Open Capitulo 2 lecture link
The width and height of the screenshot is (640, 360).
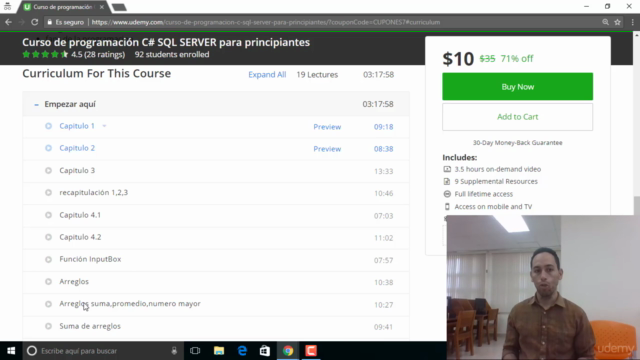pos(77,148)
